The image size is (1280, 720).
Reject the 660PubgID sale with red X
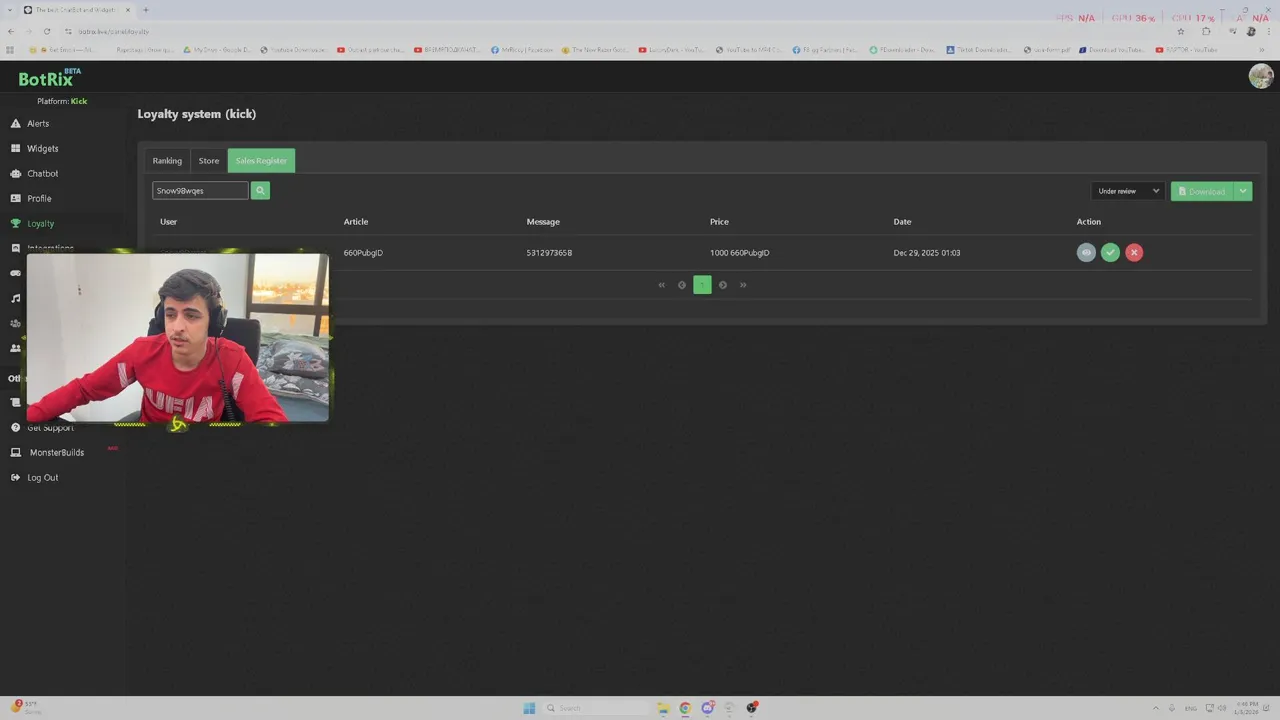point(1134,252)
